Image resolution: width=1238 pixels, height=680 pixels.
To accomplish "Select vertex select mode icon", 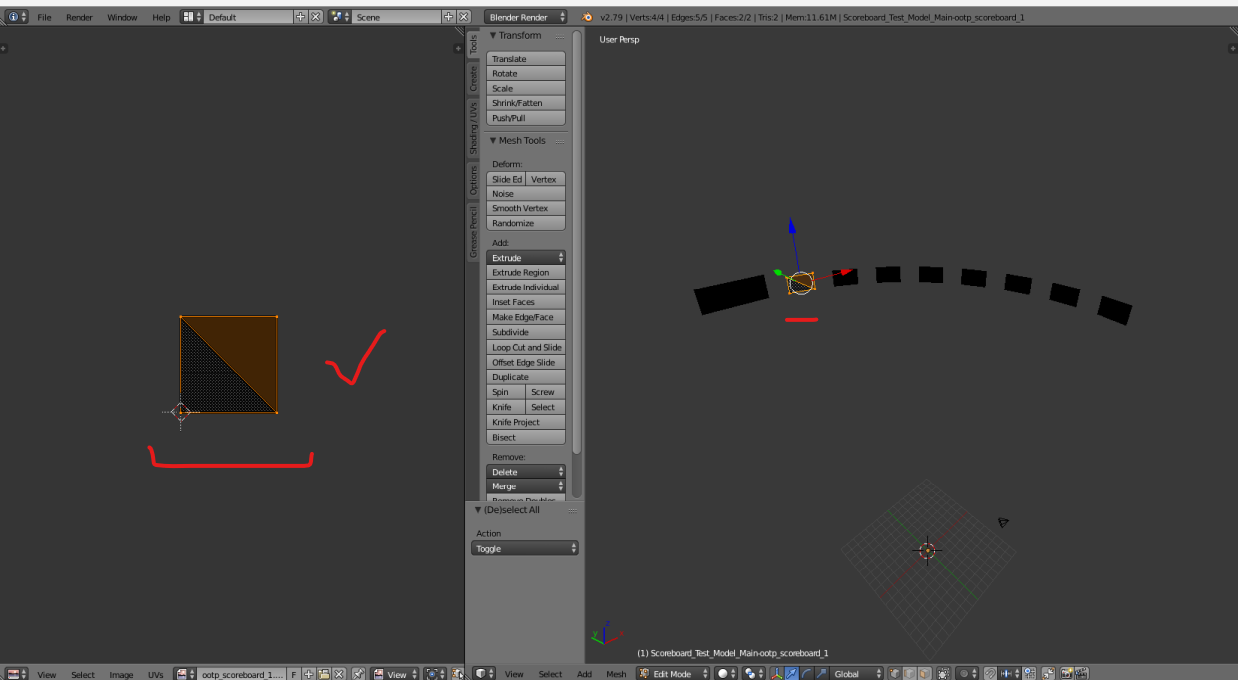I will [894, 674].
